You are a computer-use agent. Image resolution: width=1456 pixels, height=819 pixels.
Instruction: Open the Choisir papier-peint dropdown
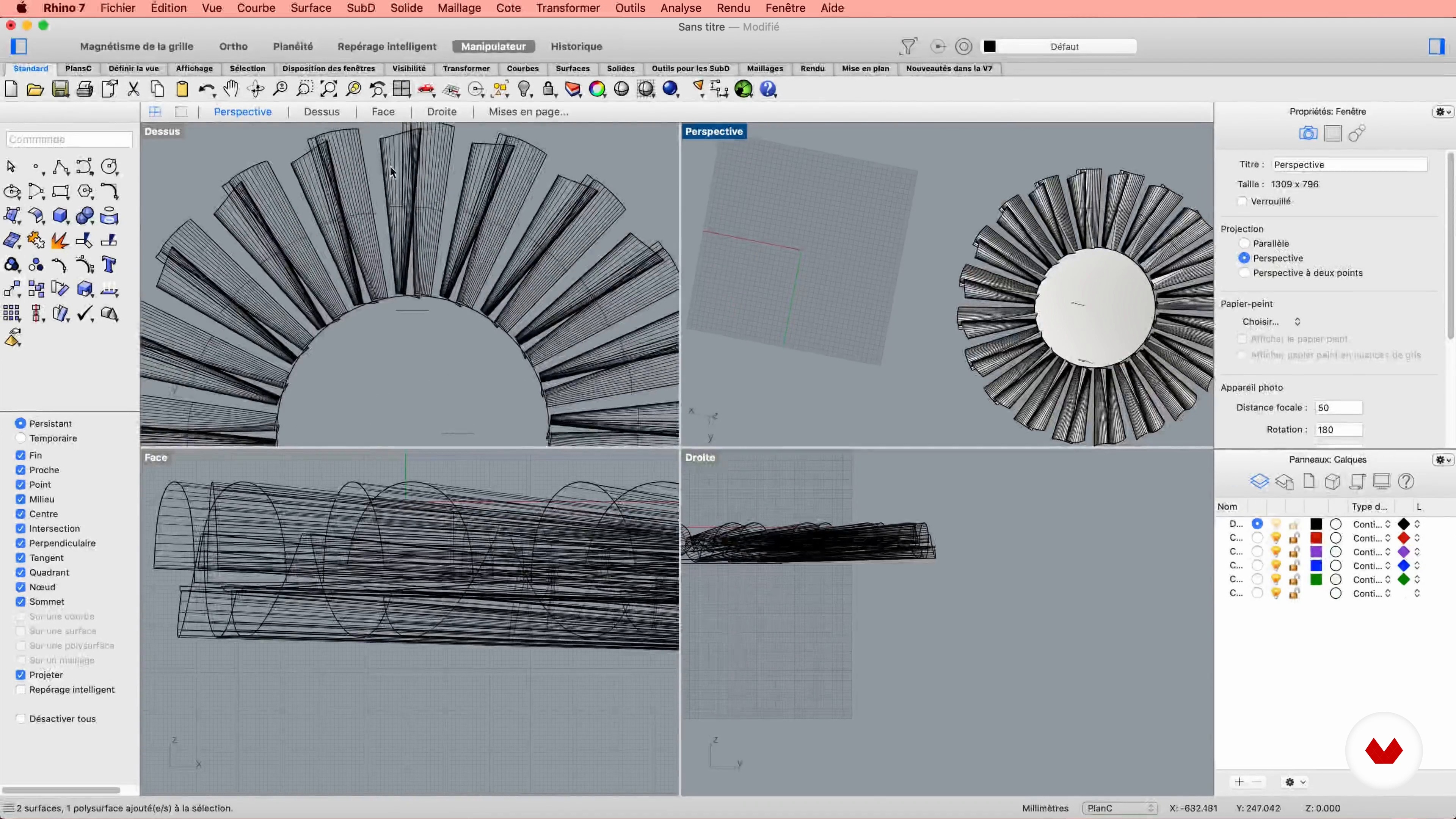point(1271,322)
